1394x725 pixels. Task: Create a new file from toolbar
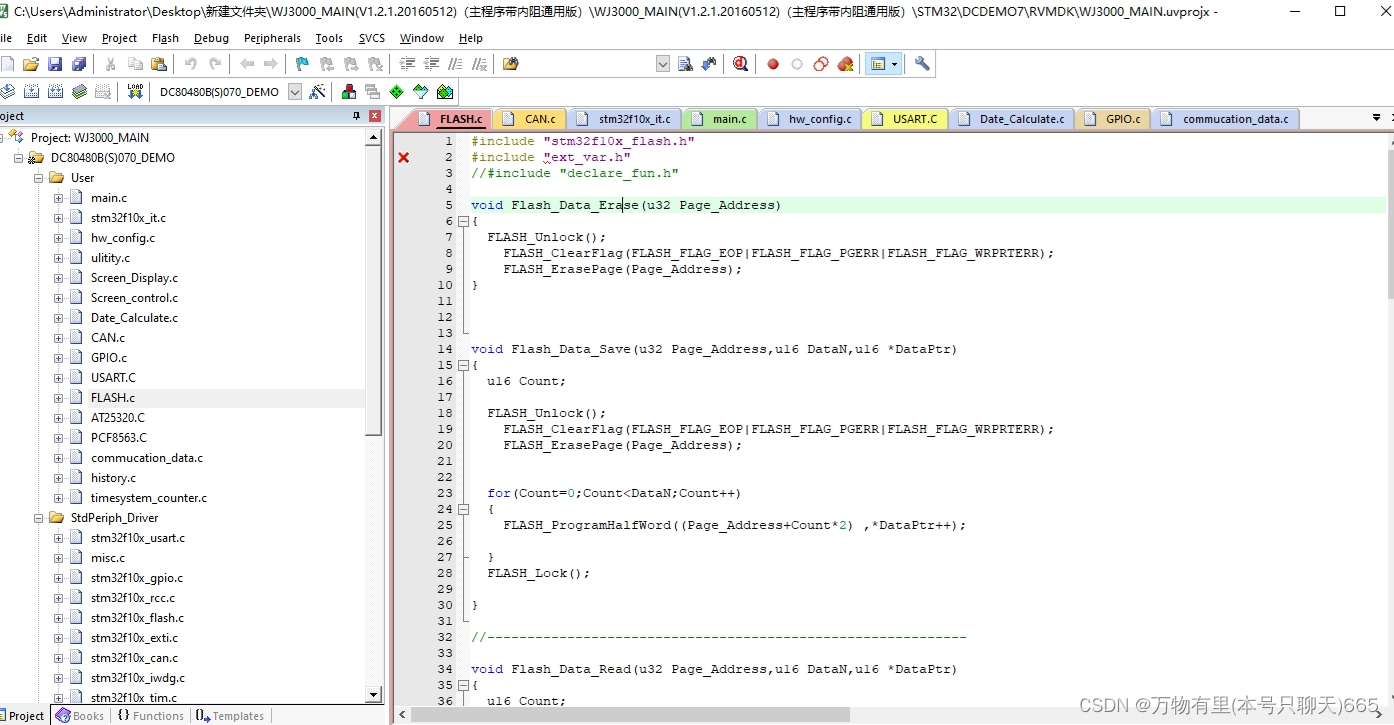click(7, 64)
